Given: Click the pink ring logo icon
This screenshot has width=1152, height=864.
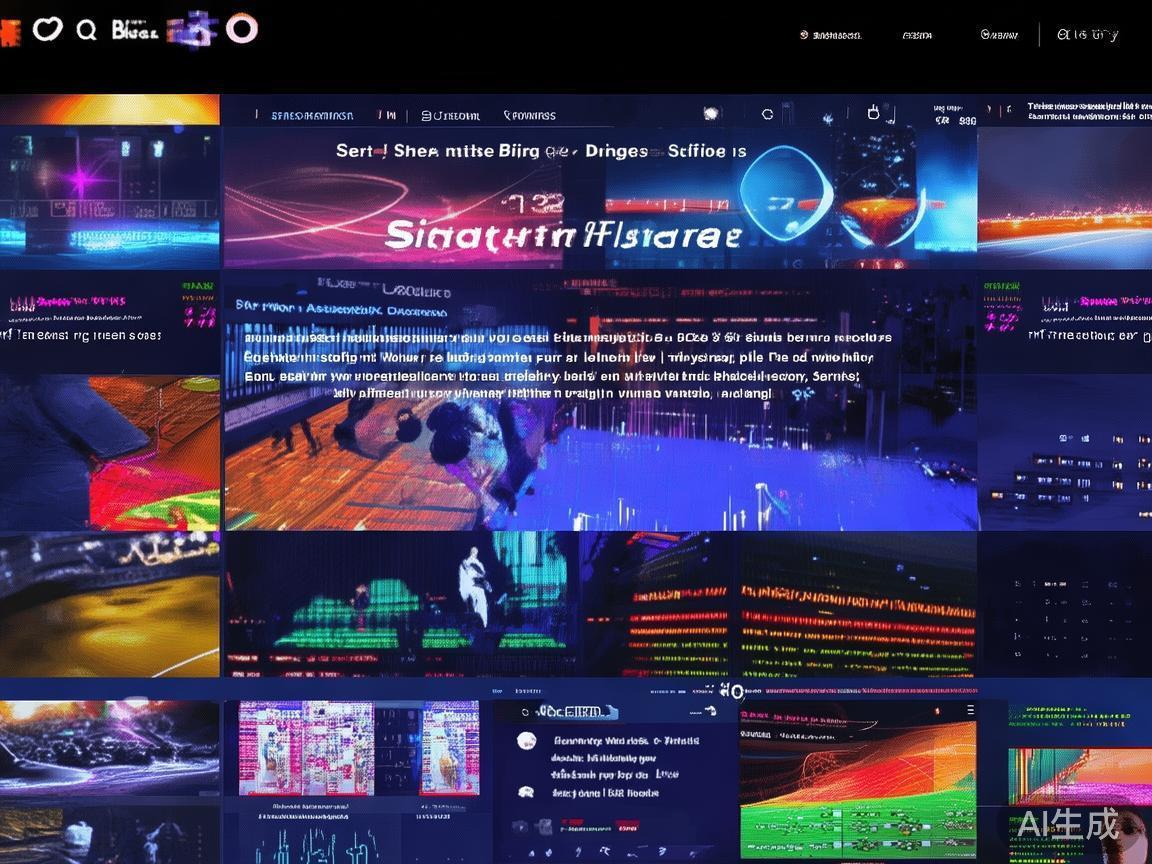Looking at the screenshot, I should point(241,28).
